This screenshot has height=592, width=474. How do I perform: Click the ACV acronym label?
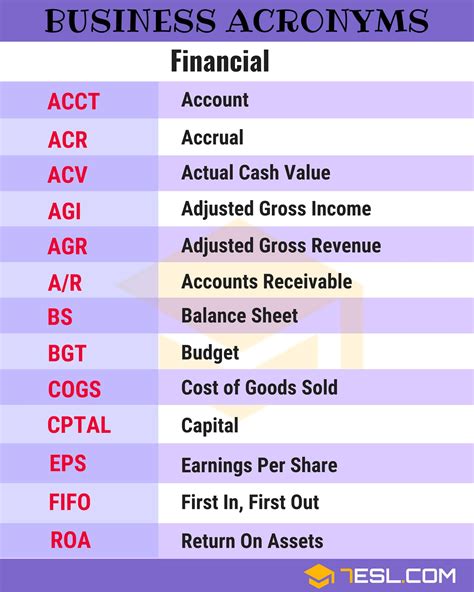[x=68, y=175]
